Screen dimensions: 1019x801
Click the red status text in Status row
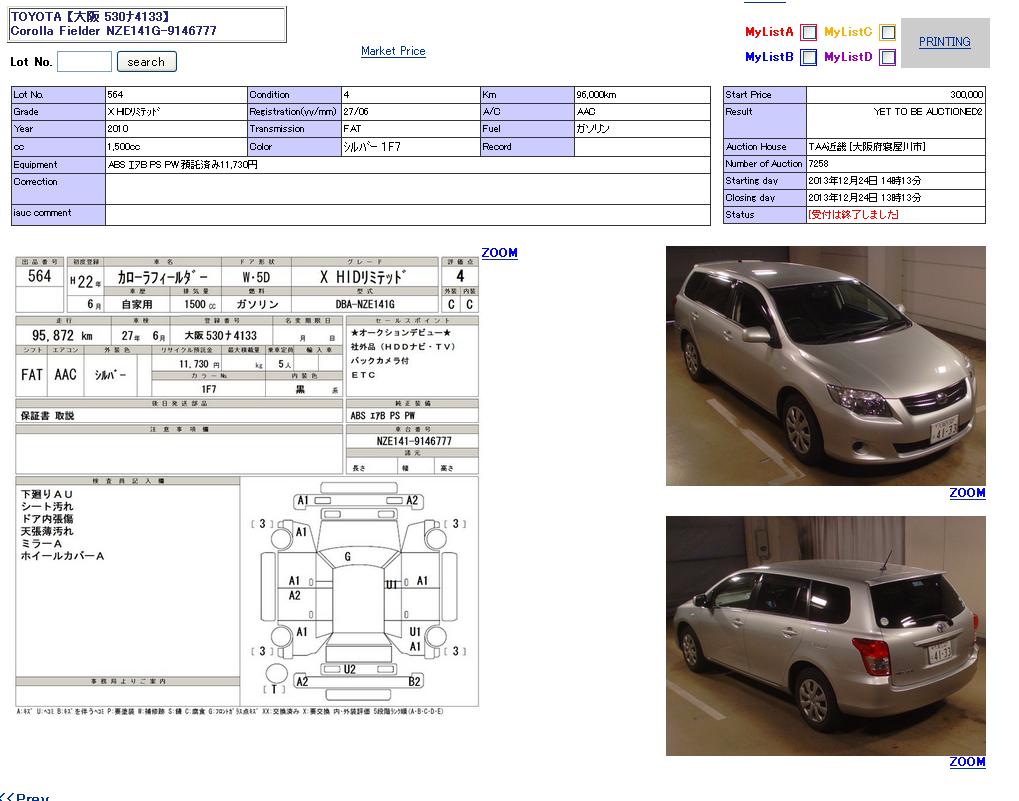coord(853,215)
